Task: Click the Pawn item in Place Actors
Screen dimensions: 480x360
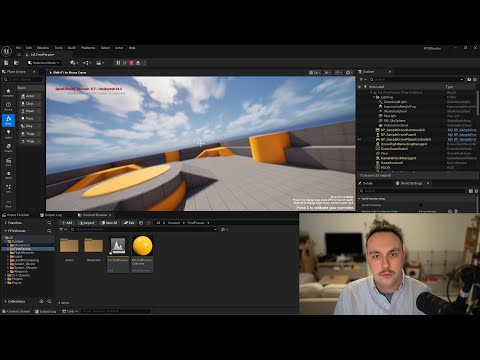Action: [x=30, y=111]
